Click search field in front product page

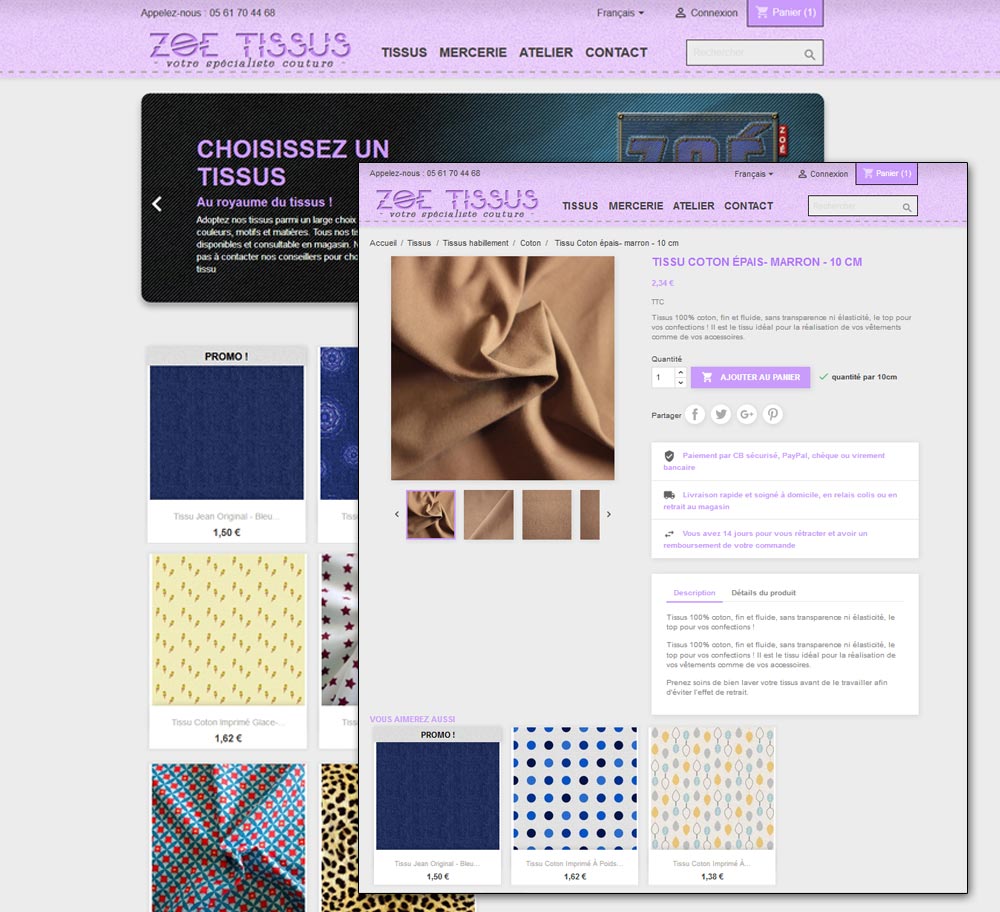862,206
